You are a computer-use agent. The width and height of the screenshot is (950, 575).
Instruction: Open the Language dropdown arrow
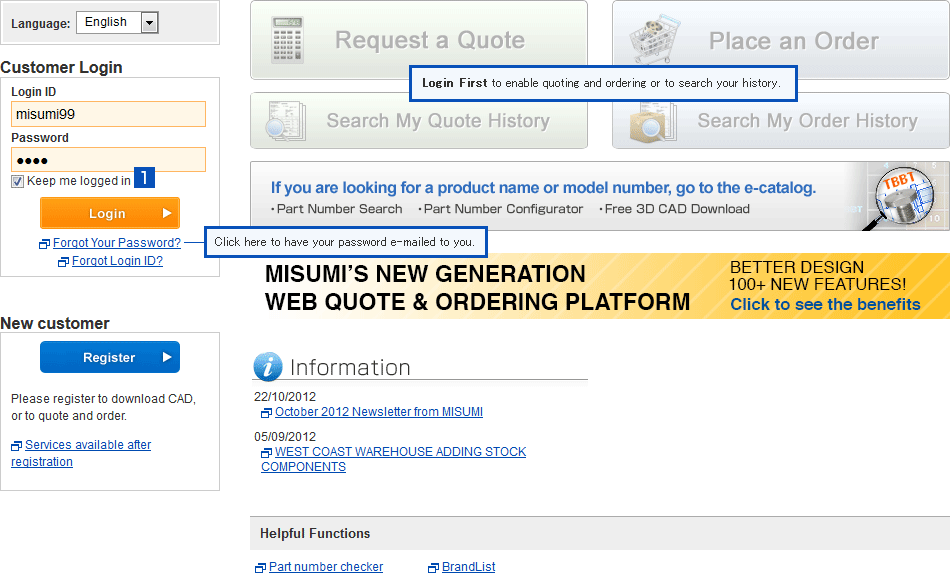149,22
